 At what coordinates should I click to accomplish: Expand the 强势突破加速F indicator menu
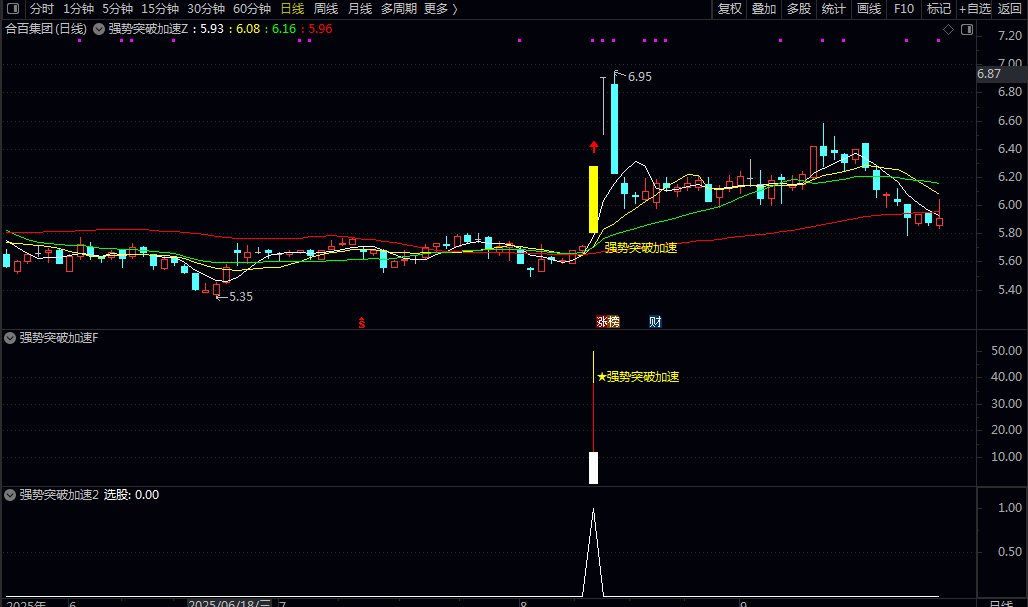tap(10, 338)
